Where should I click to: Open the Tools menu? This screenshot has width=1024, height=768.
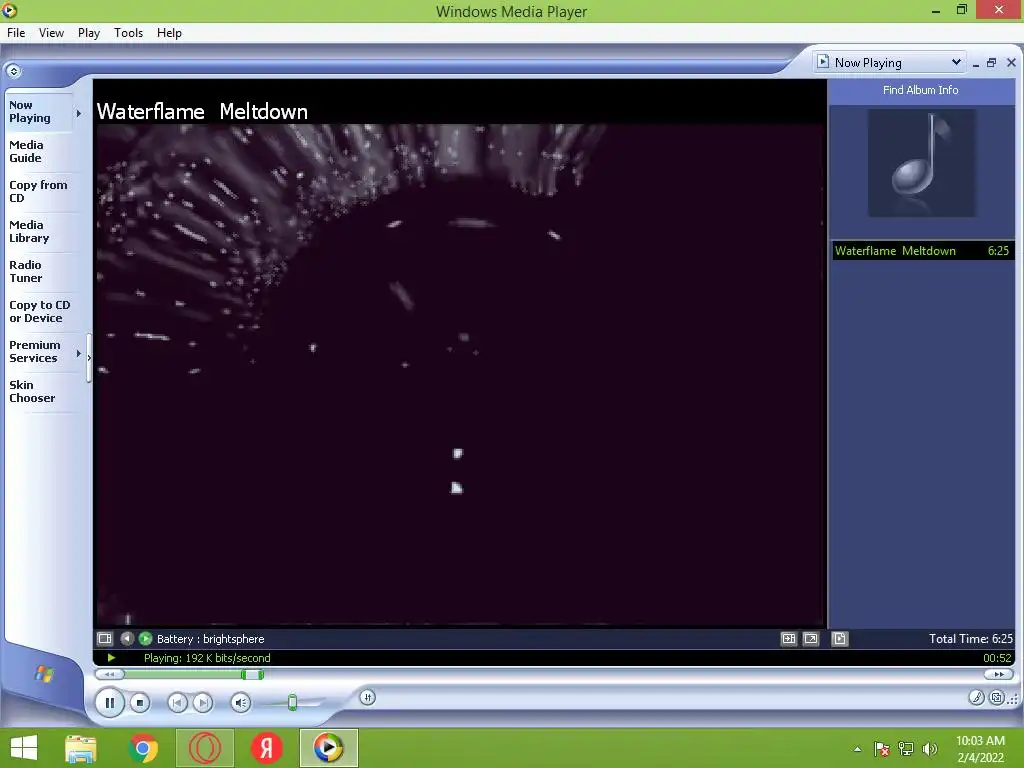coord(128,33)
